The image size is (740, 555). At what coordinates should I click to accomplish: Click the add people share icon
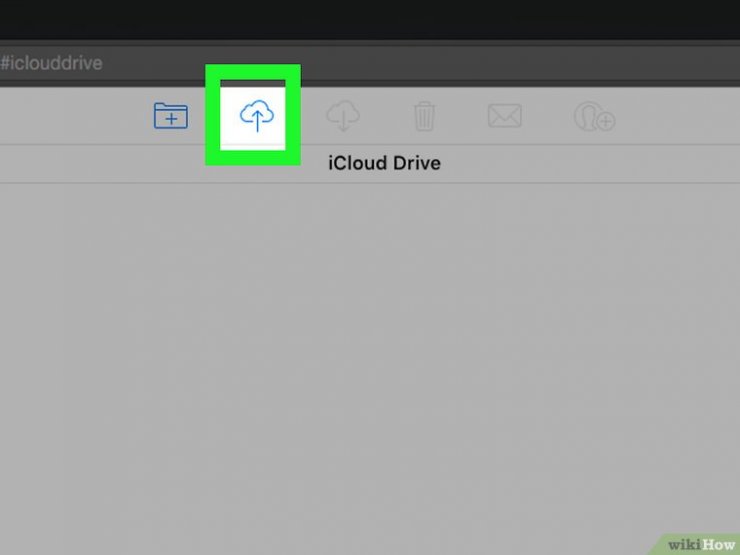[x=594, y=116]
